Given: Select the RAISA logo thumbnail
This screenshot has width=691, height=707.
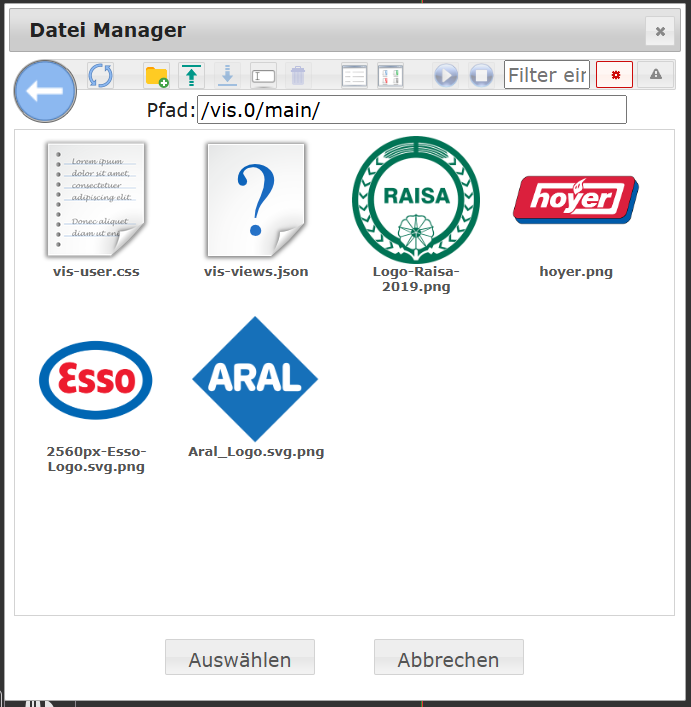Looking at the screenshot, I should (x=416, y=199).
